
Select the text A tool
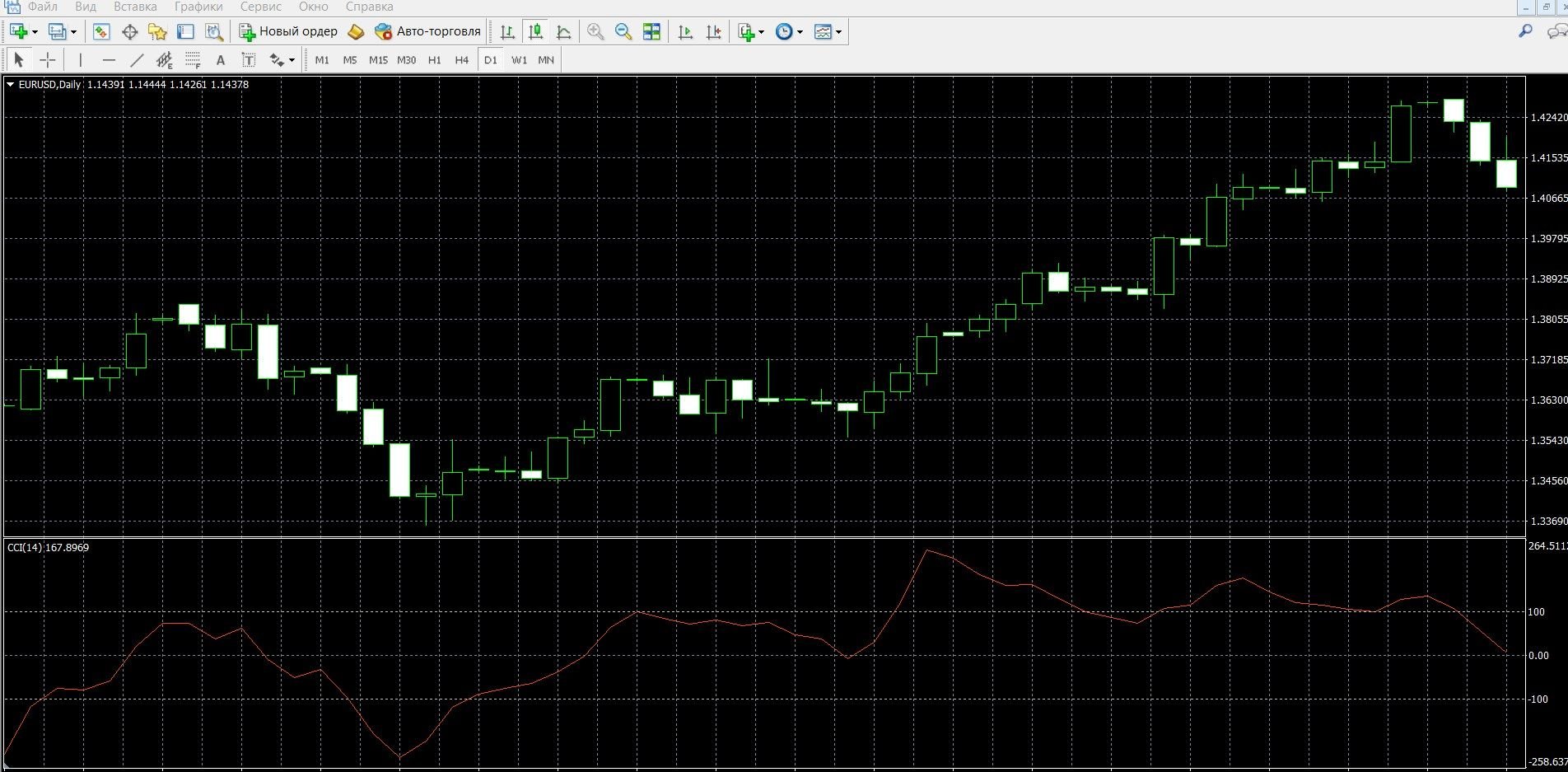(x=220, y=60)
